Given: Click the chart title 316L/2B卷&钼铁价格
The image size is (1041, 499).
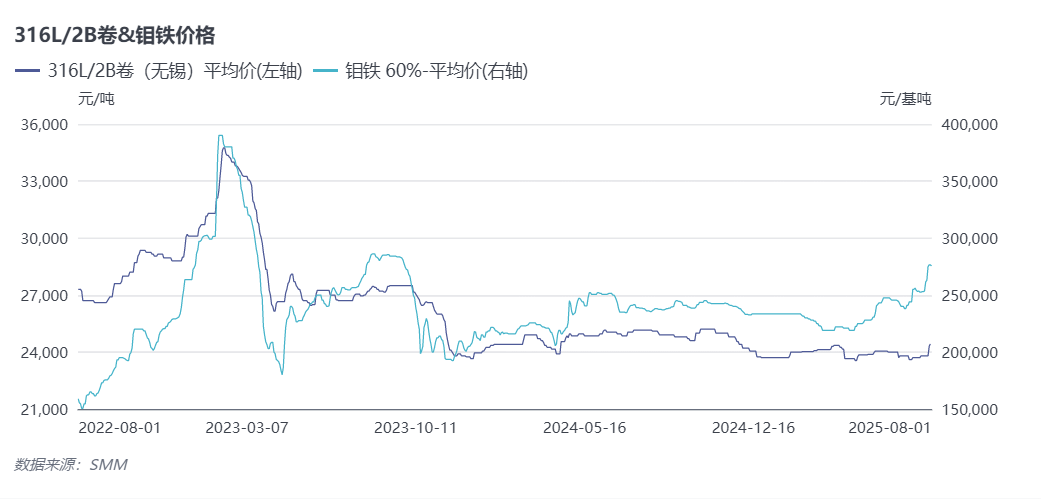Looking at the screenshot, I should click(114, 35).
